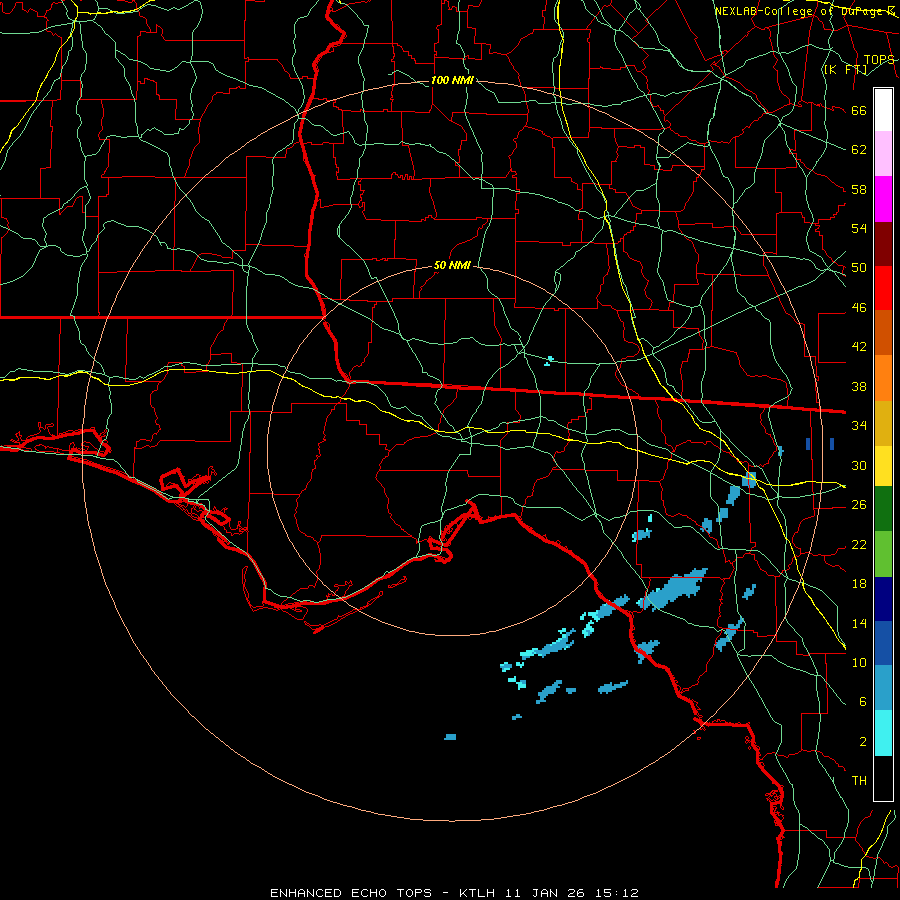The width and height of the screenshot is (900, 900).
Task: Click the '50 NMI' range ring label
Action: tap(452, 265)
